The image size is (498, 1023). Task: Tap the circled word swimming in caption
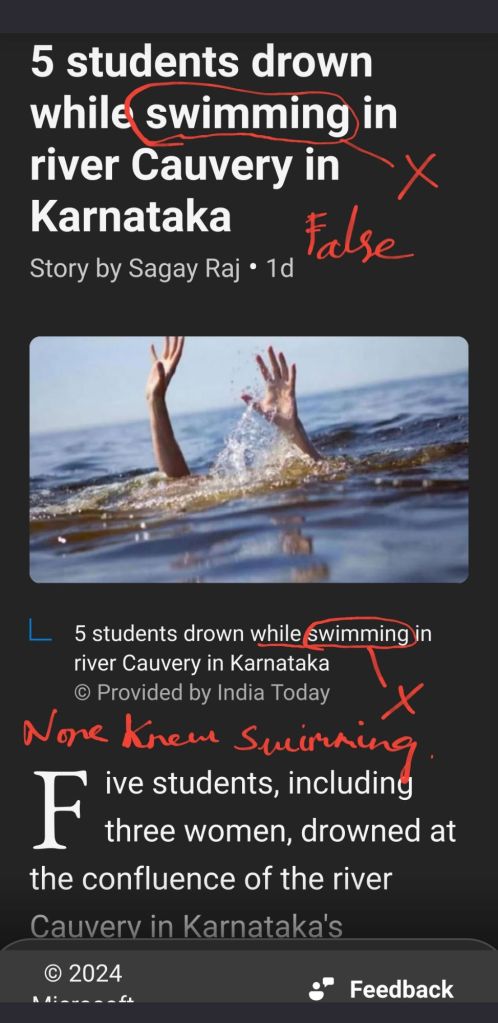[x=358, y=634]
